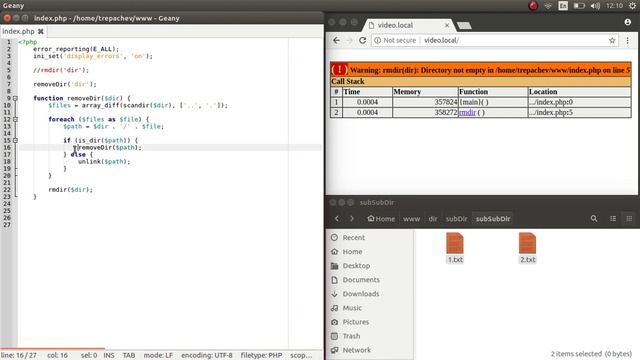Collapse the if block fold
The width and height of the screenshot is (640, 360).
pos(15,140)
